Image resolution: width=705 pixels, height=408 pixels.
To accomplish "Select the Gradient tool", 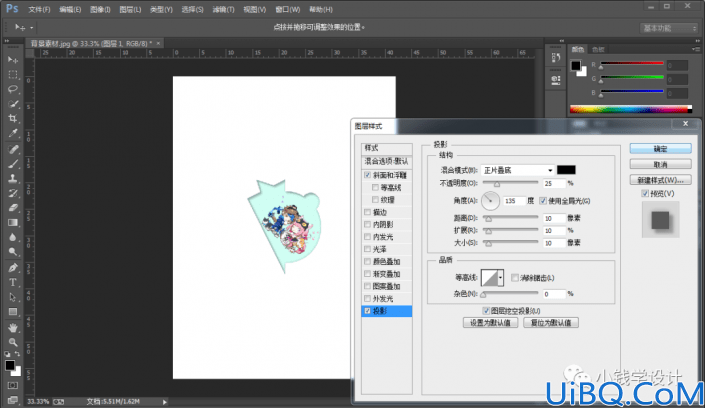I will tap(13, 223).
